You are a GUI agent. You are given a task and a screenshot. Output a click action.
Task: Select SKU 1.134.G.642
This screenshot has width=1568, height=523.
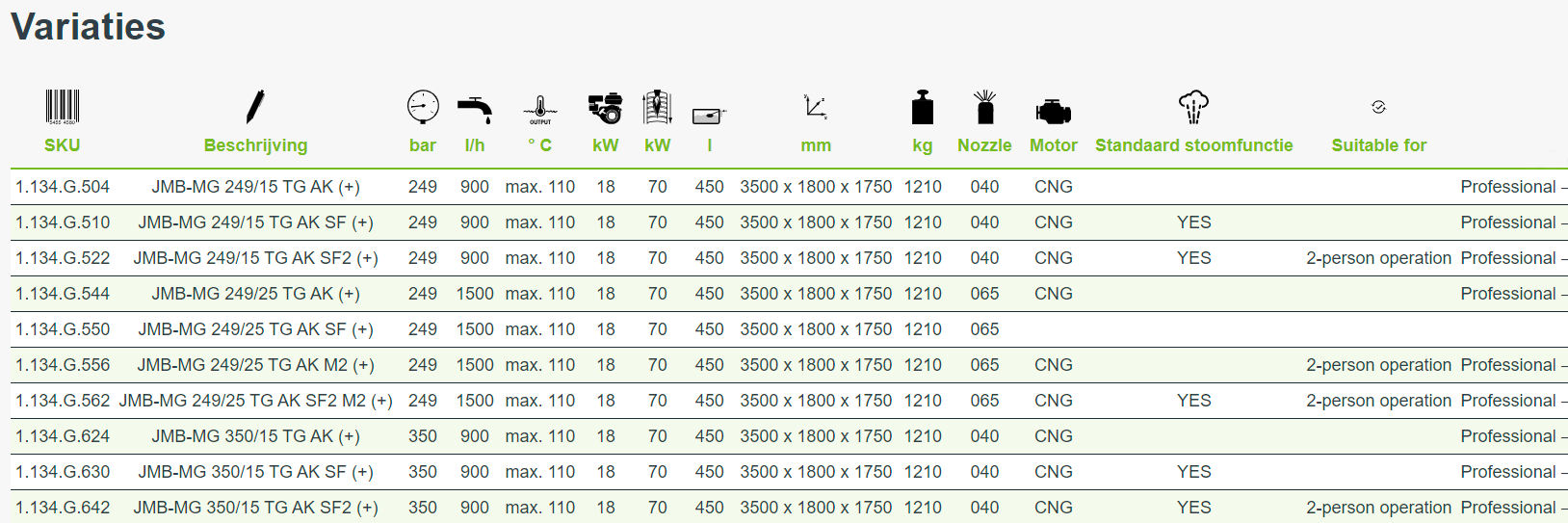point(63,508)
